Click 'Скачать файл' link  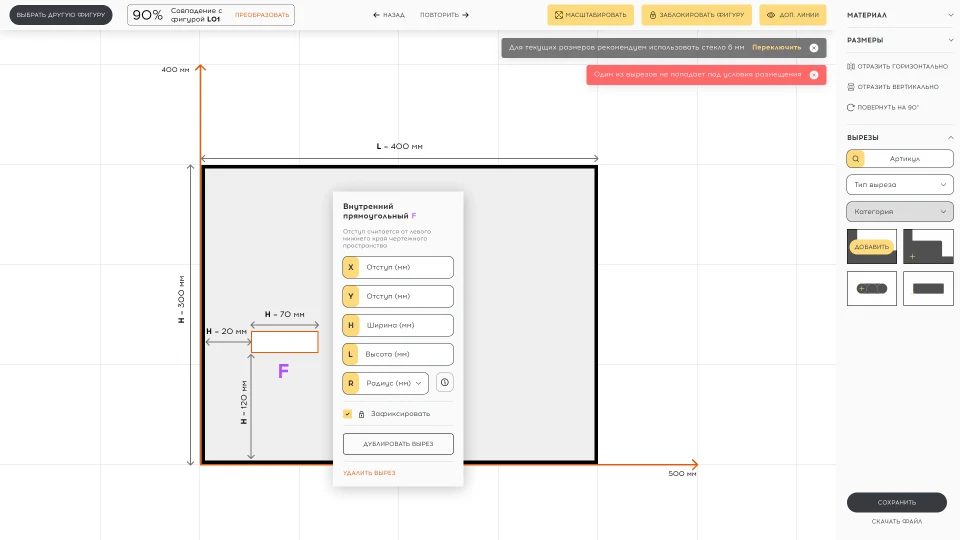(x=897, y=522)
